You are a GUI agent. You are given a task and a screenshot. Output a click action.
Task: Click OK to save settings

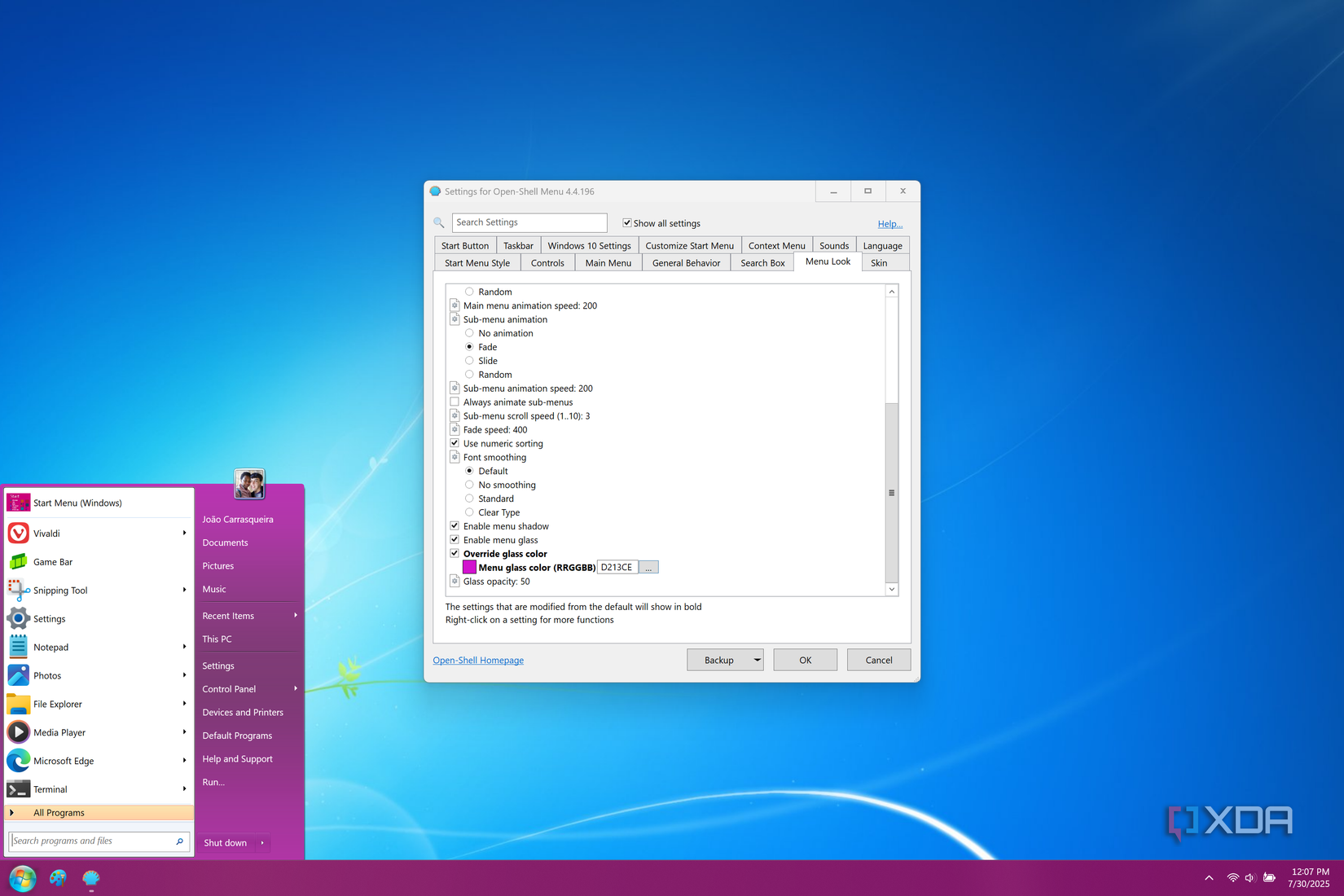click(x=805, y=660)
